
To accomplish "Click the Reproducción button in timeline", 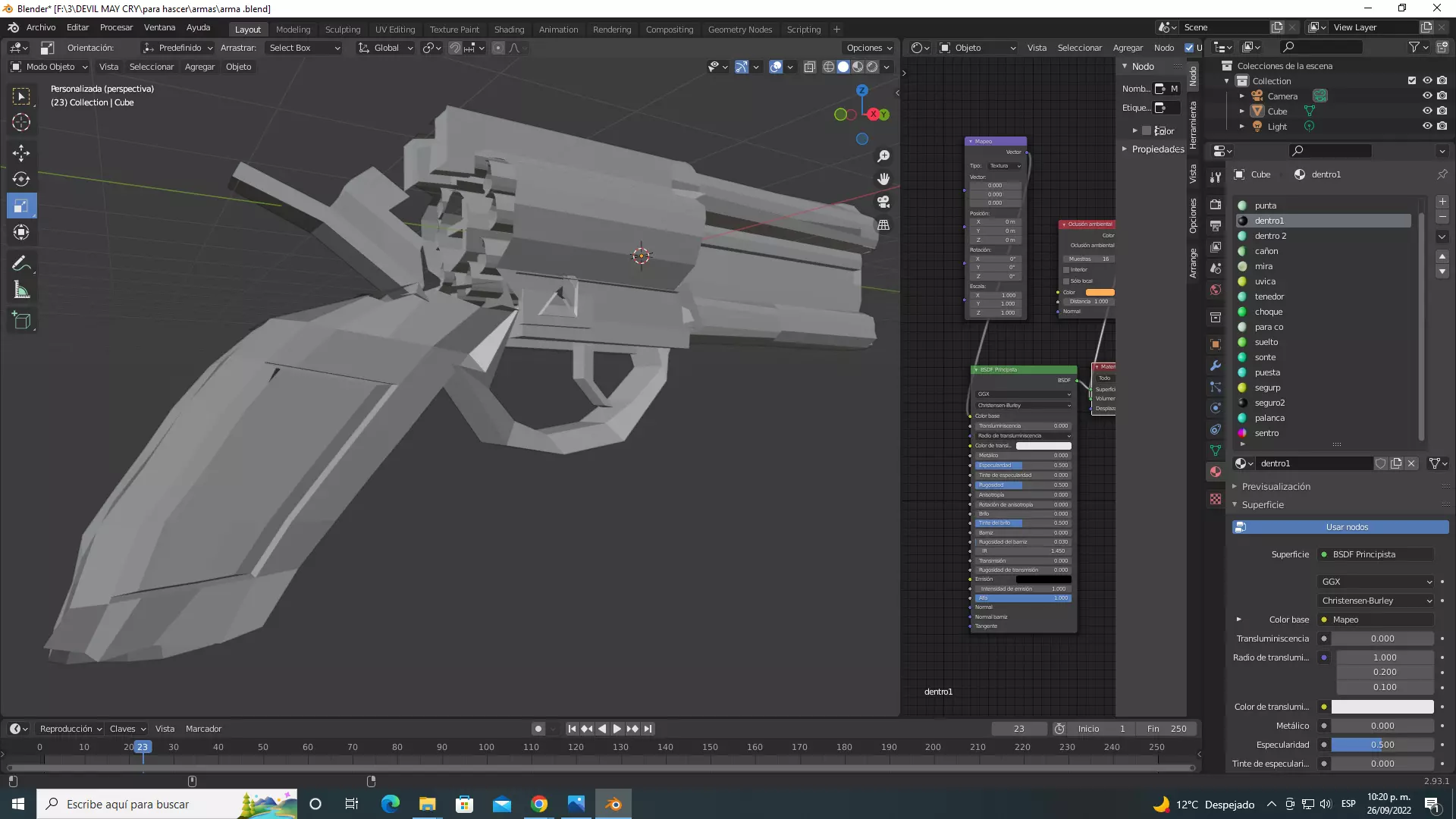I will click(x=71, y=729).
